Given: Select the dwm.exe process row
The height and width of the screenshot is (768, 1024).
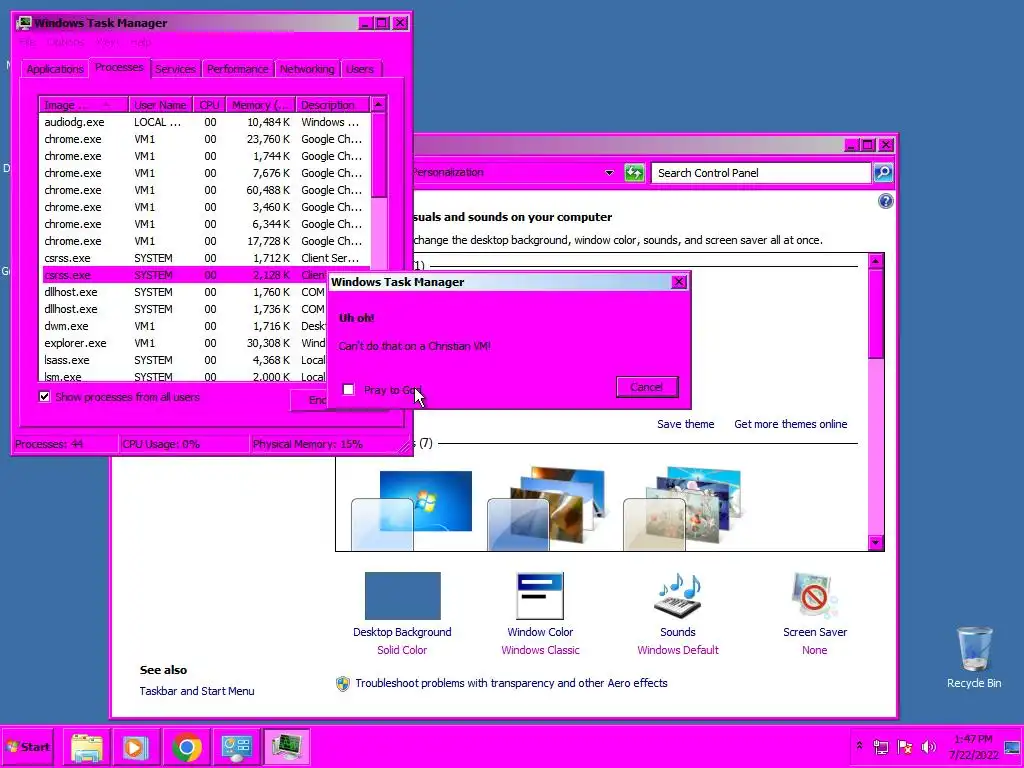Looking at the screenshot, I should (x=183, y=326).
